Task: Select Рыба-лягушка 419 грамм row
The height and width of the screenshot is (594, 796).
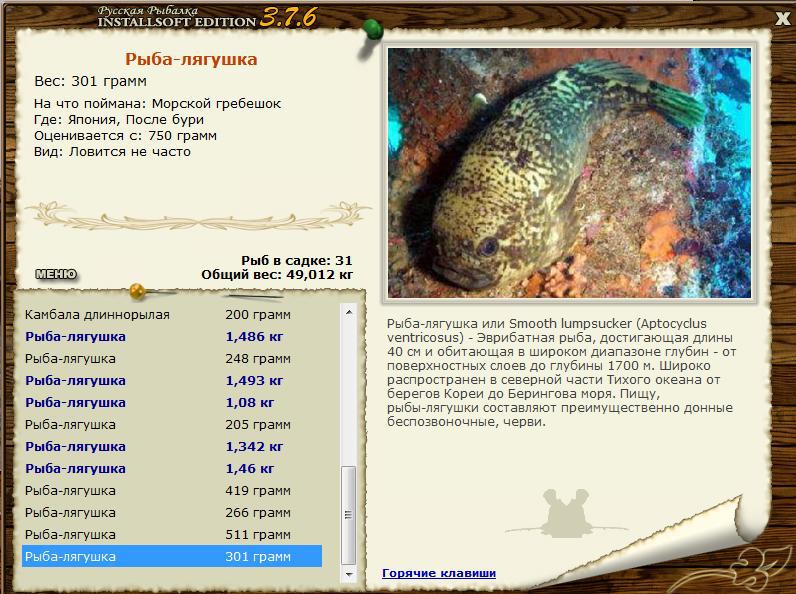Action: 172,490
